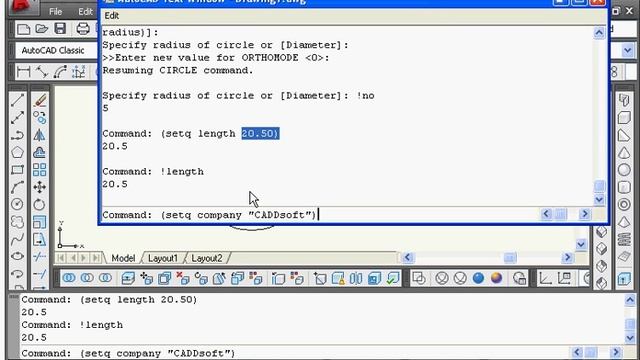Select the Linear dimension tool
The width and height of the screenshot is (640, 360).
pyautogui.click(x=24, y=72)
